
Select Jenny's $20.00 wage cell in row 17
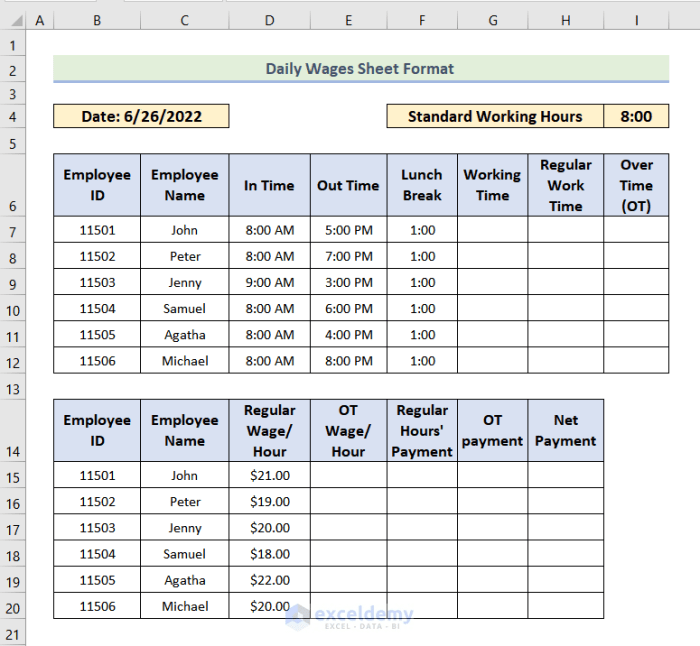point(269,528)
